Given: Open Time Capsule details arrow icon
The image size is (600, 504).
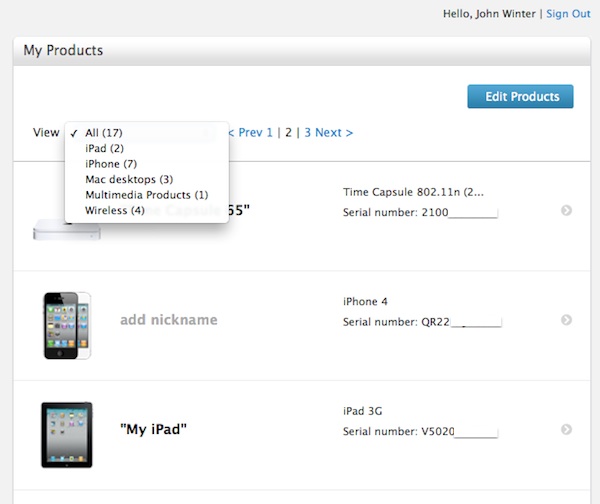Looking at the screenshot, I should (x=566, y=210).
